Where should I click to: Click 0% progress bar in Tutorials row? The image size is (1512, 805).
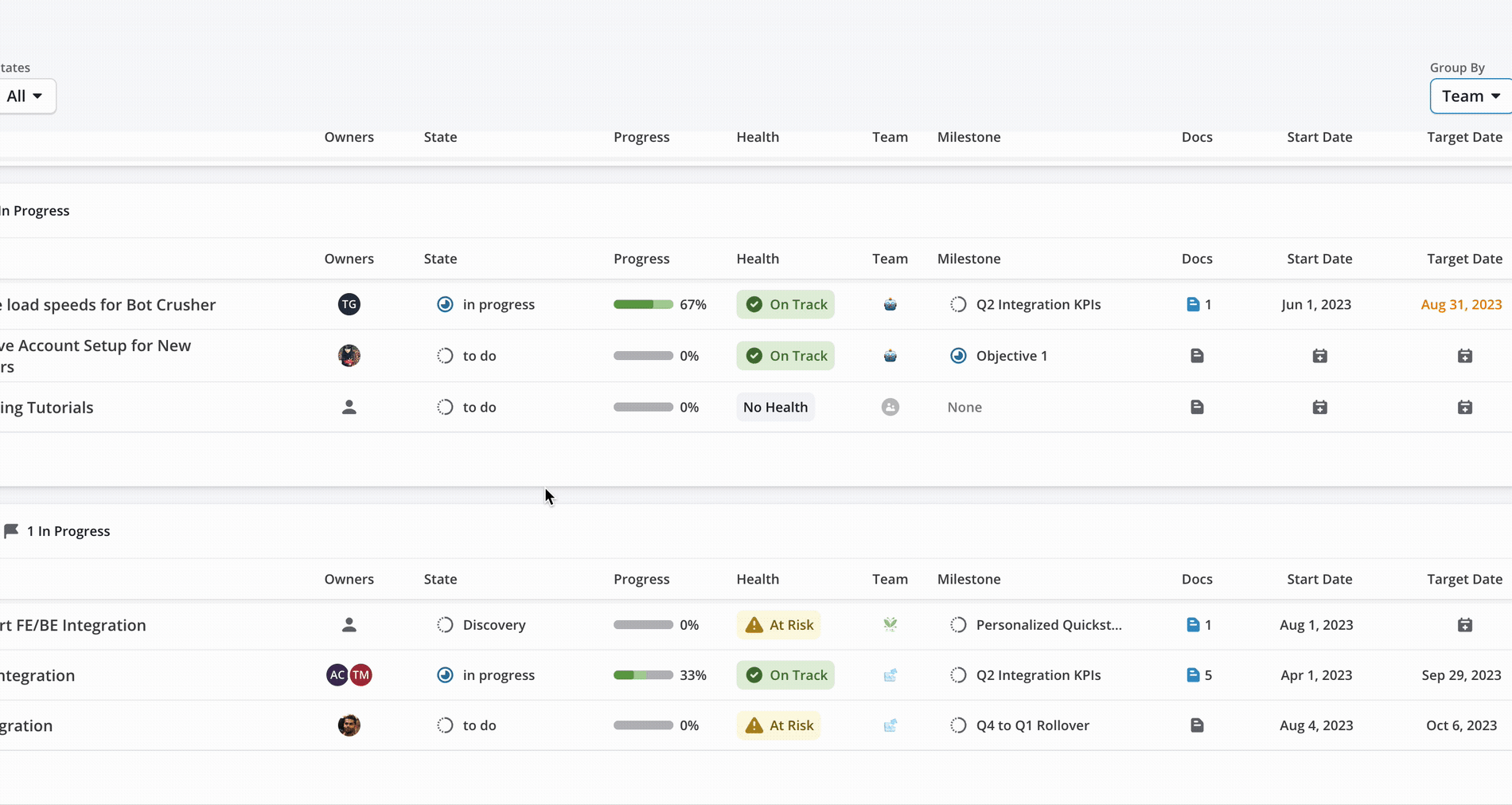[x=643, y=407]
